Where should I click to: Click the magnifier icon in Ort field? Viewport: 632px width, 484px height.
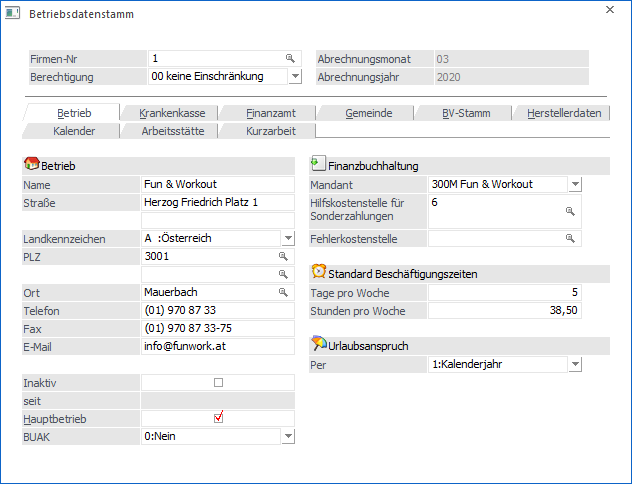point(283,293)
